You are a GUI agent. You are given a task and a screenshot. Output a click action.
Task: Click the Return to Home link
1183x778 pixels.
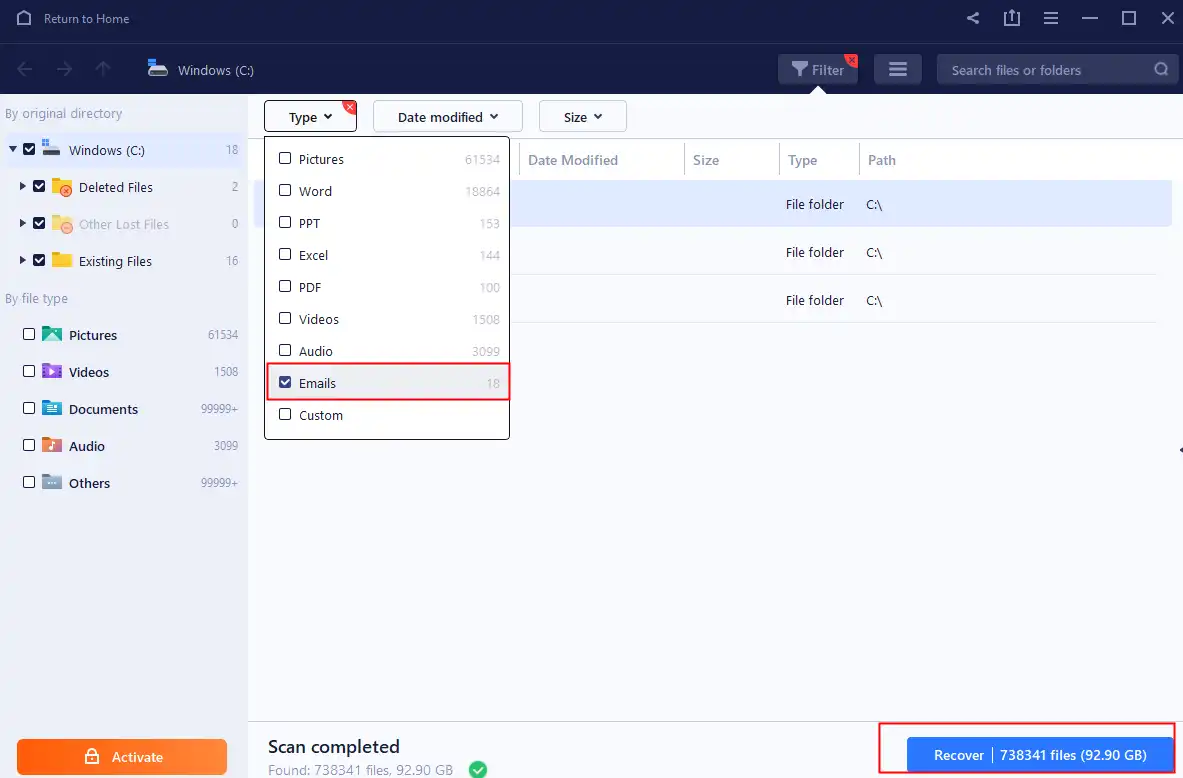point(86,18)
